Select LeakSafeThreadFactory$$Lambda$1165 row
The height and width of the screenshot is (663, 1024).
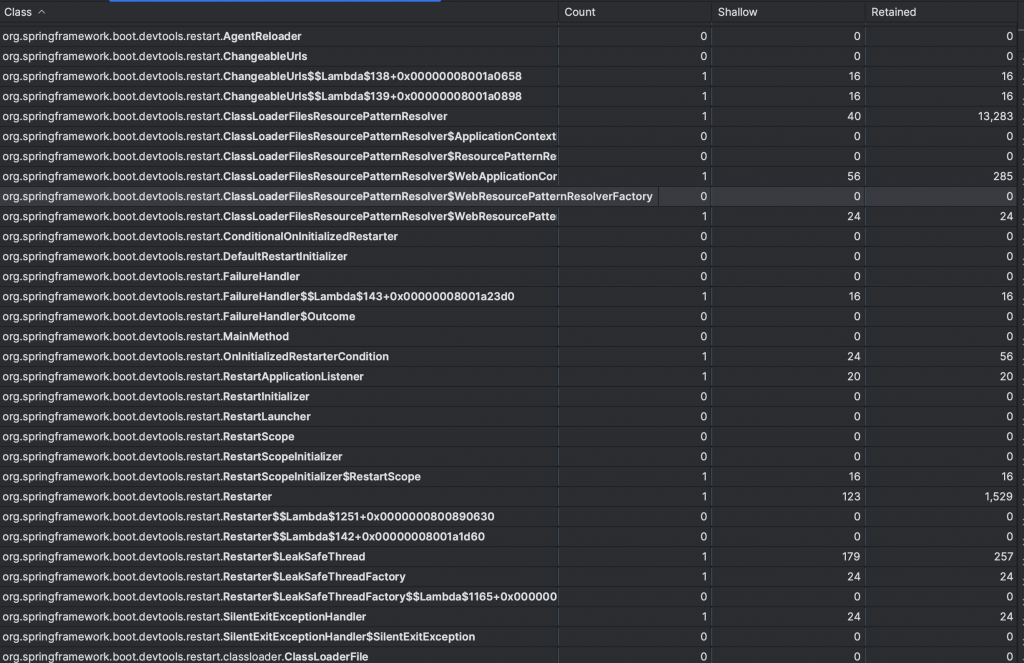point(509,597)
